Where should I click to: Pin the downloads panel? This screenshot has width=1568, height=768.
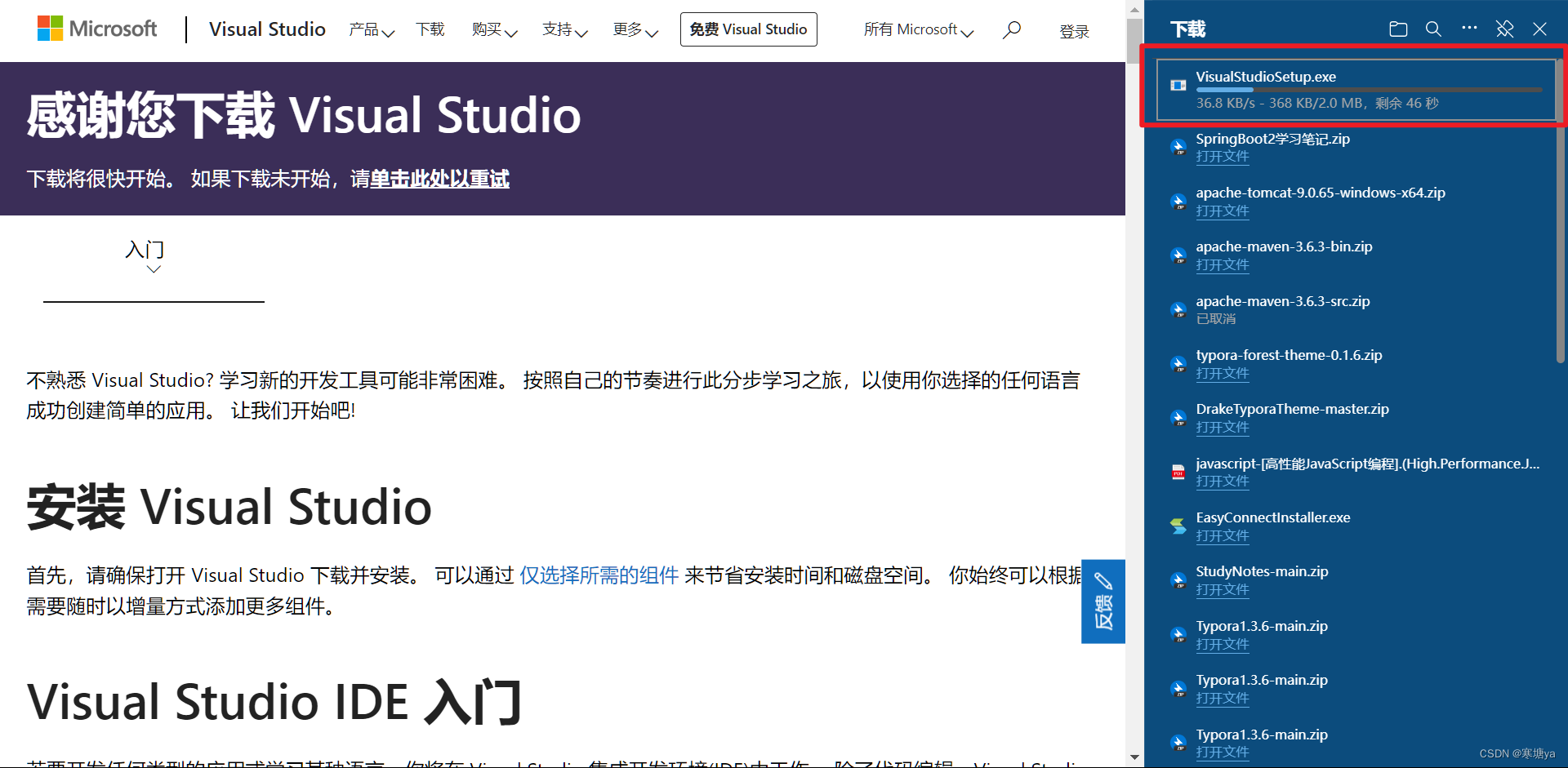[x=1505, y=29]
